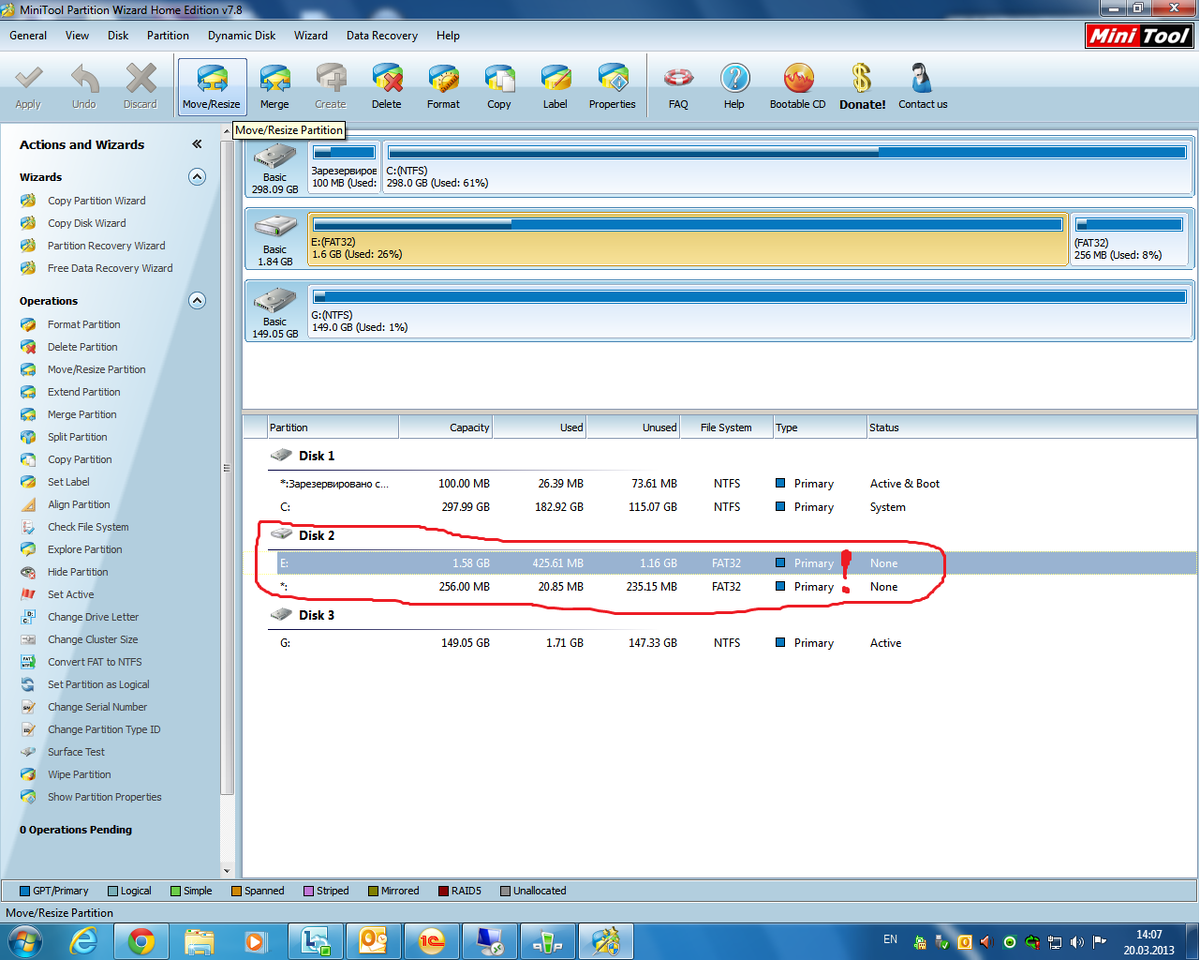
Task: Select G:(NTFS) partition bar in disk map
Action: pyautogui.click(x=750, y=310)
